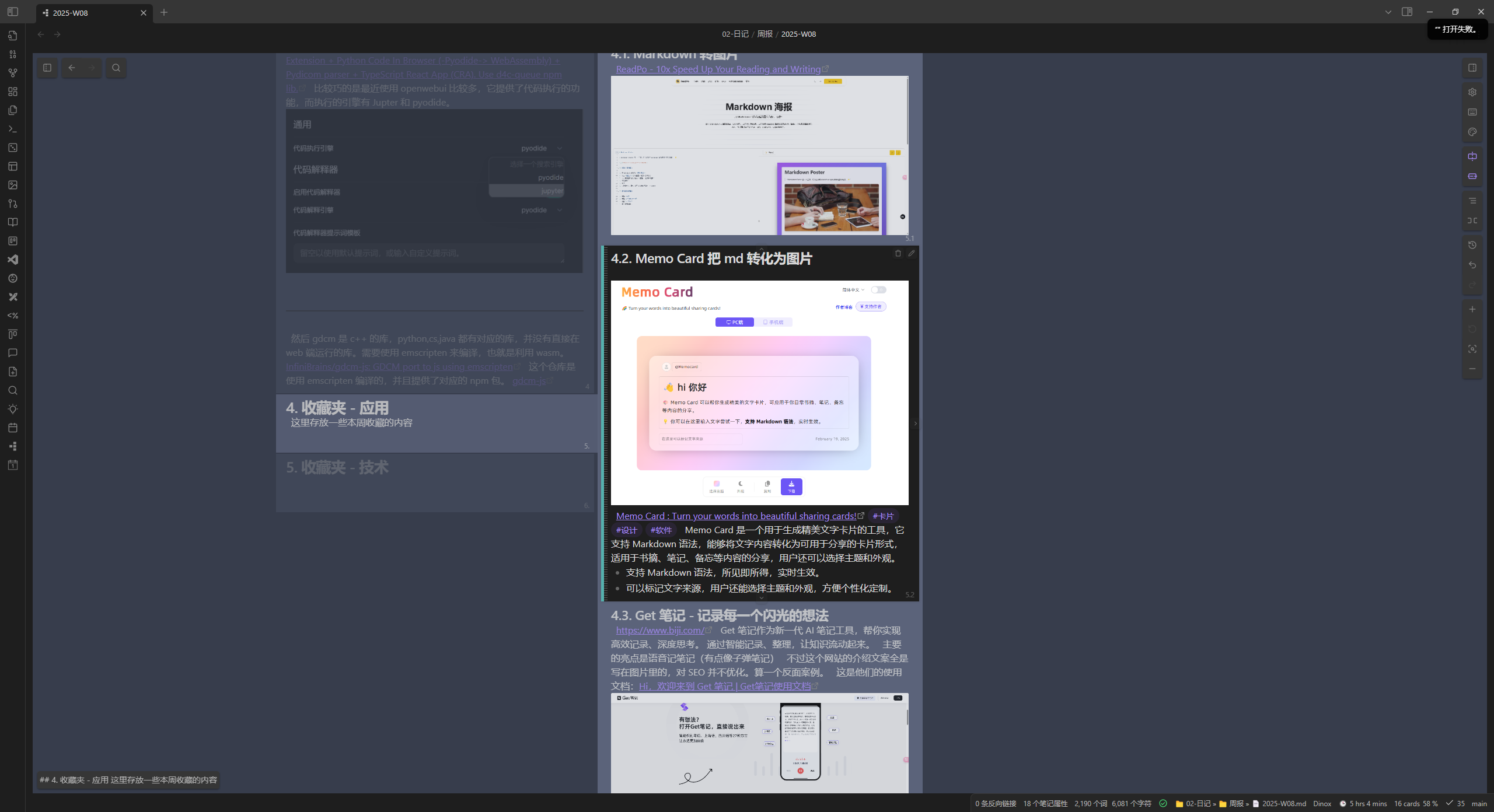Expand the chevron on the Memo Card card's right edge
This screenshot has width=1494, height=812.
tap(915, 423)
